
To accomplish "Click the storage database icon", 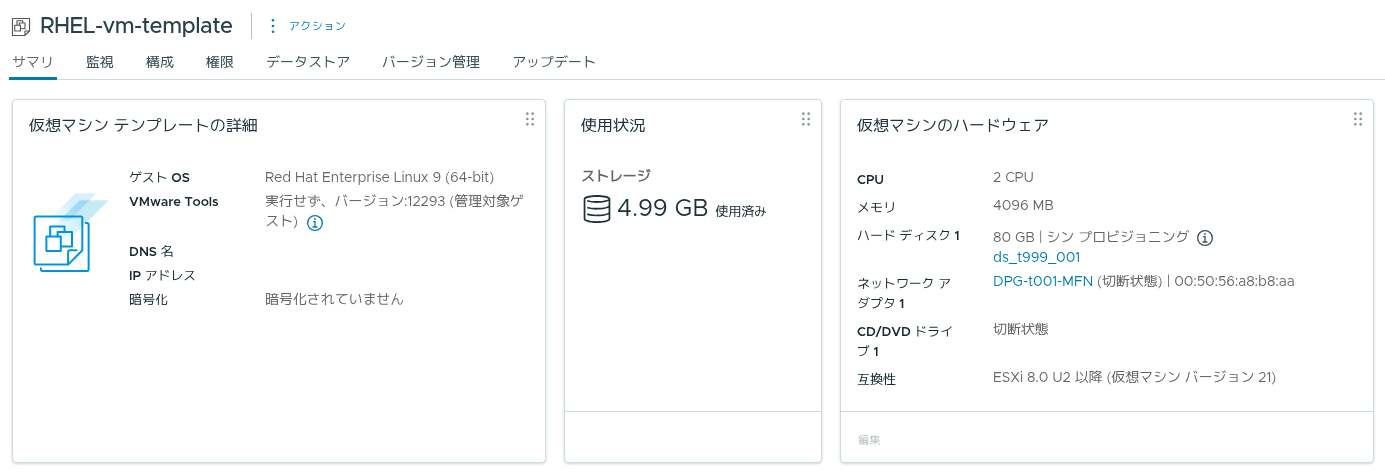I will click(596, 209).
